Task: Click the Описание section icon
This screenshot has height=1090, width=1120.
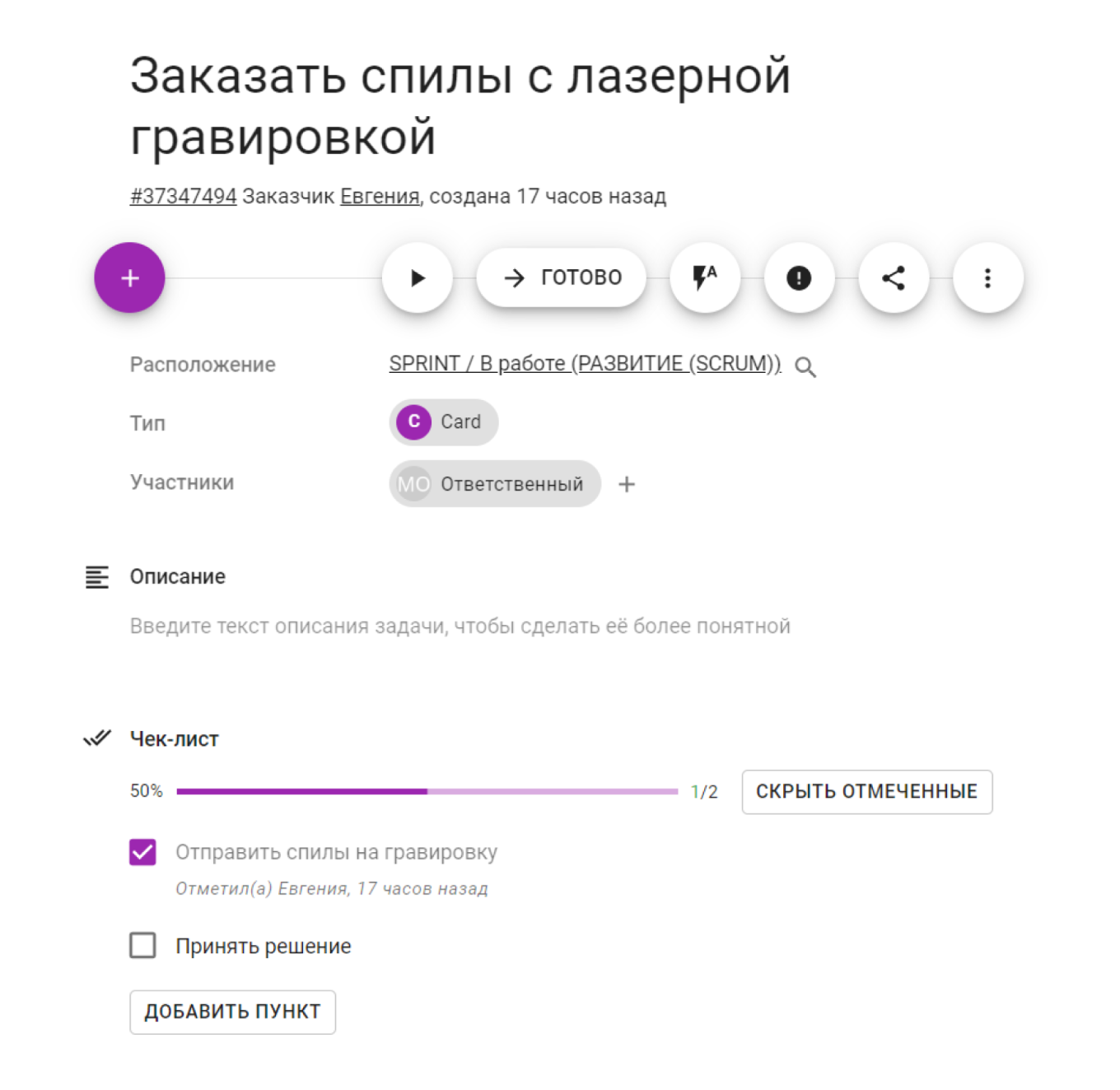Action: click(x=96, y=577)
